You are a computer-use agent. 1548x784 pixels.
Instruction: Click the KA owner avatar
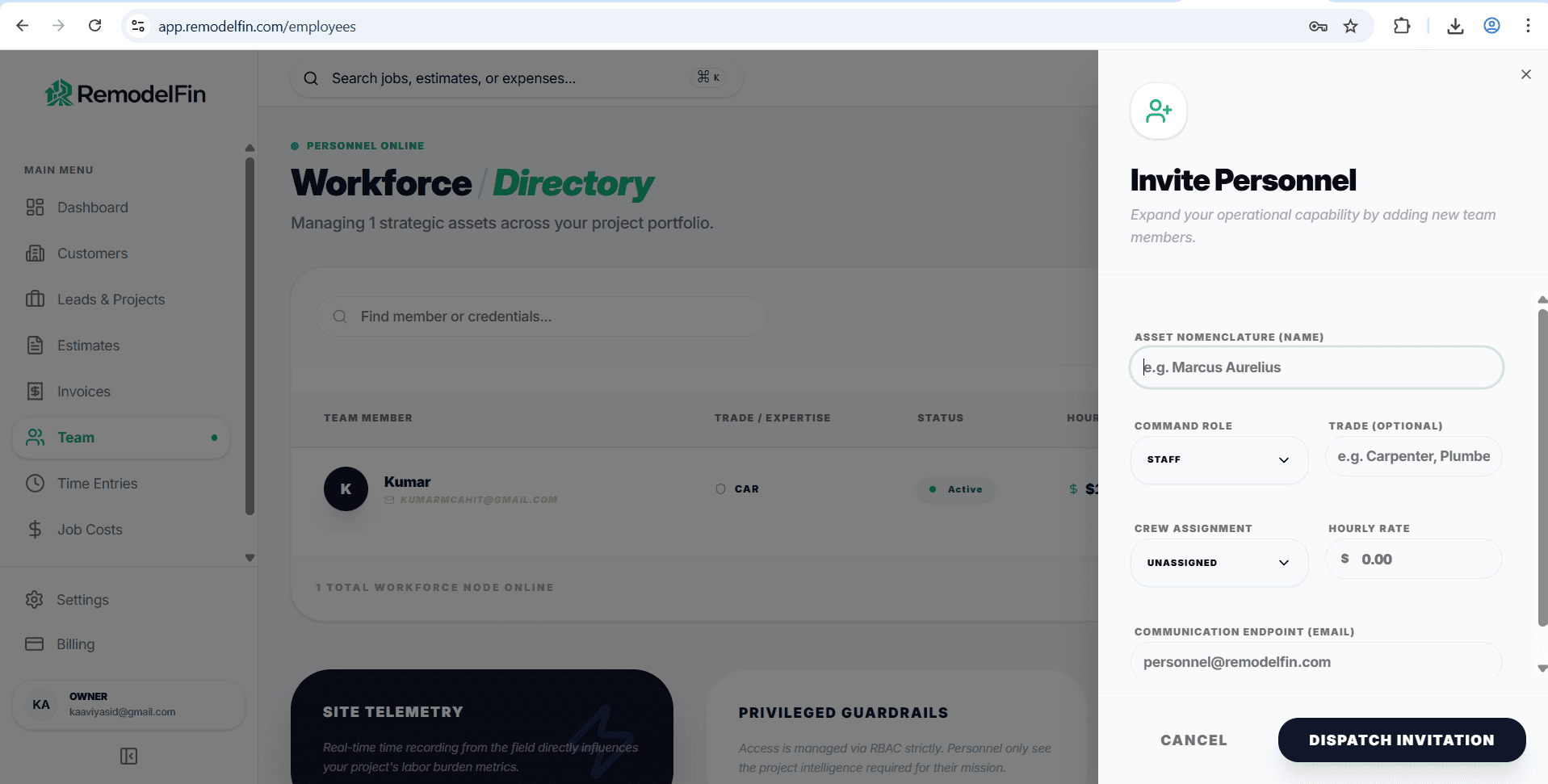coord(41,704)
